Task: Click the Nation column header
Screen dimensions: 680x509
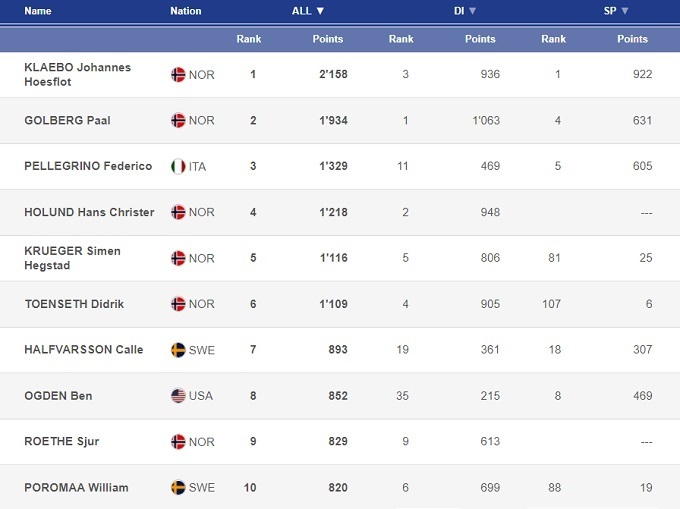Action: [186, 11]
